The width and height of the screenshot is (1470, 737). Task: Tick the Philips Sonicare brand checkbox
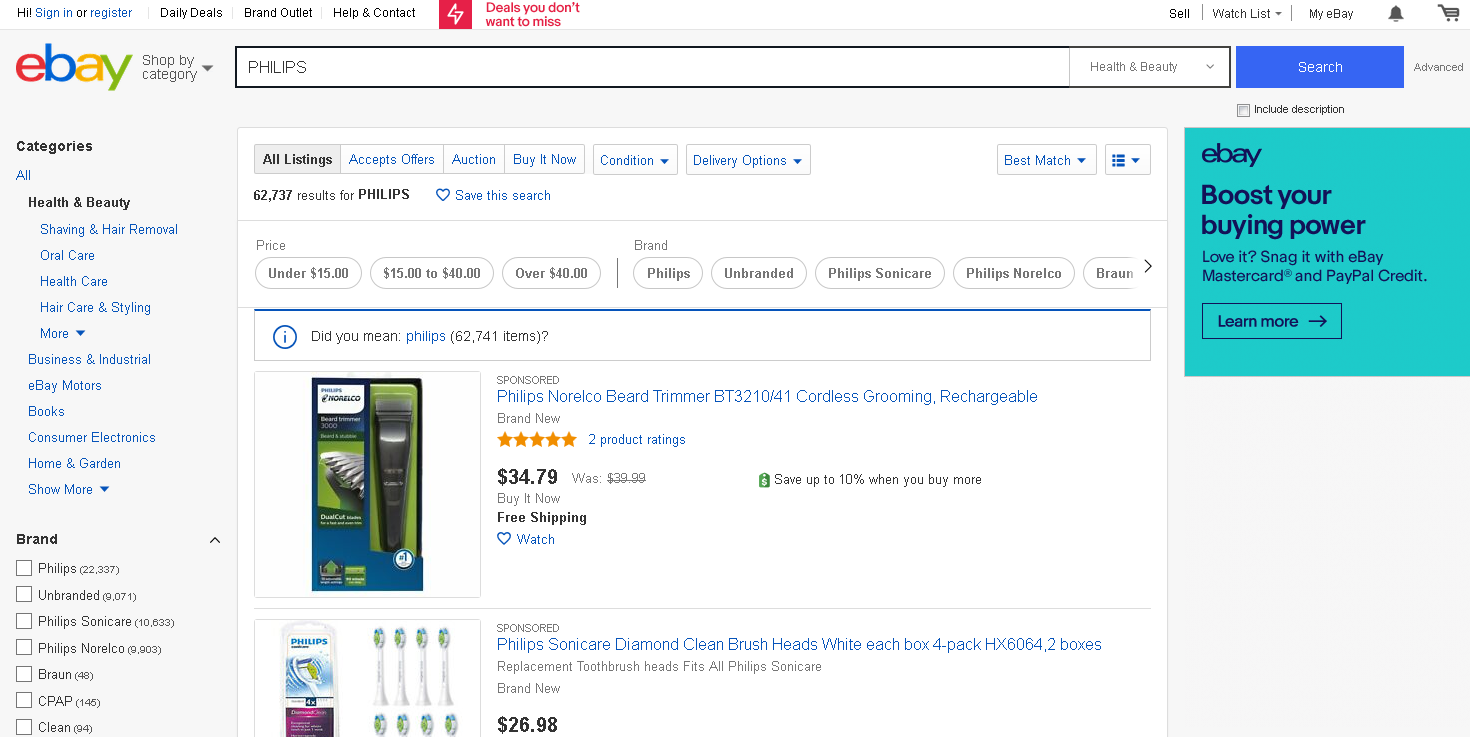point(24,621)
